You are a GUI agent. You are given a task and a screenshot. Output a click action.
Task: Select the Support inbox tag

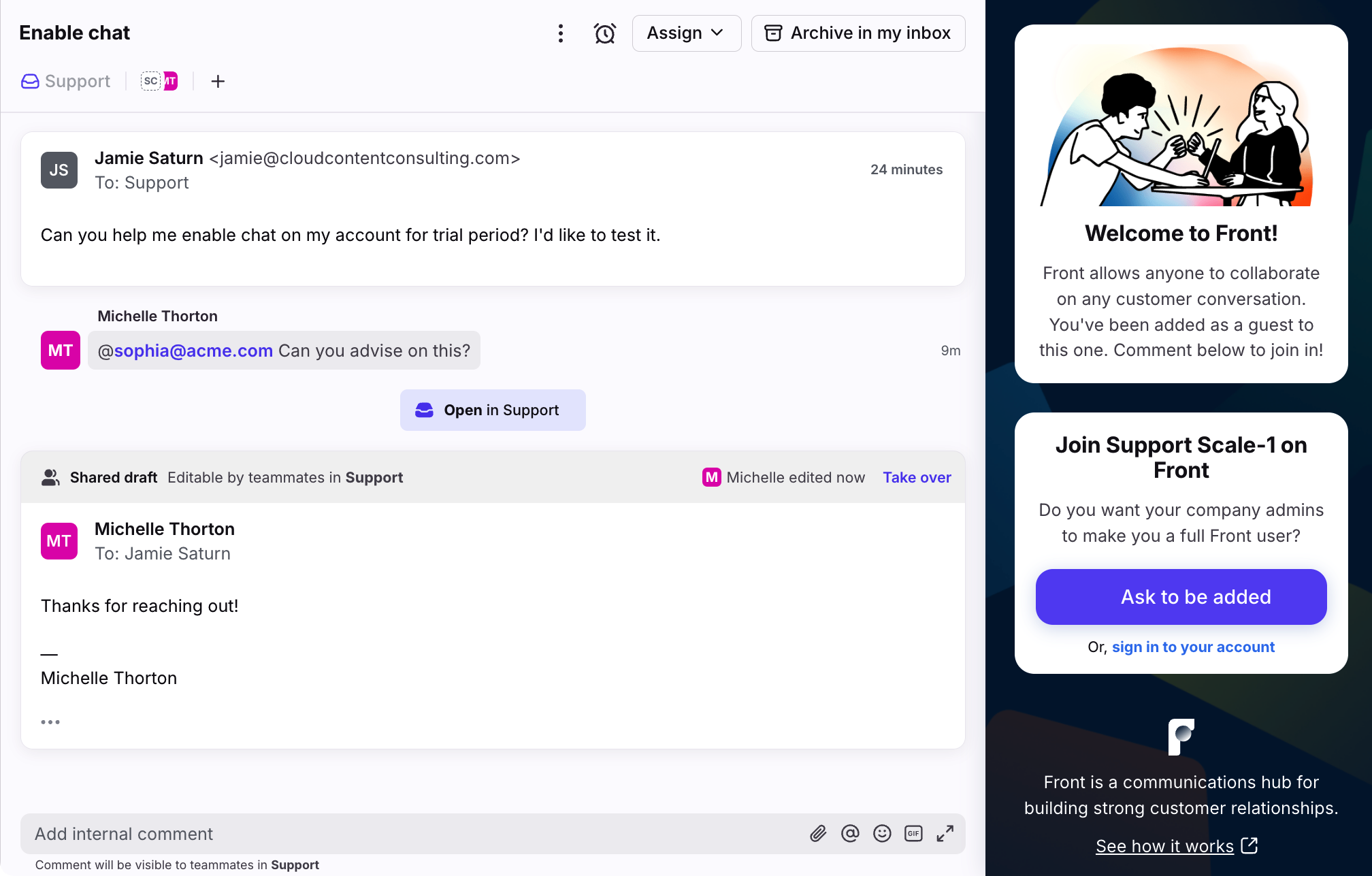pyautogui.click(x=66, y=82)
